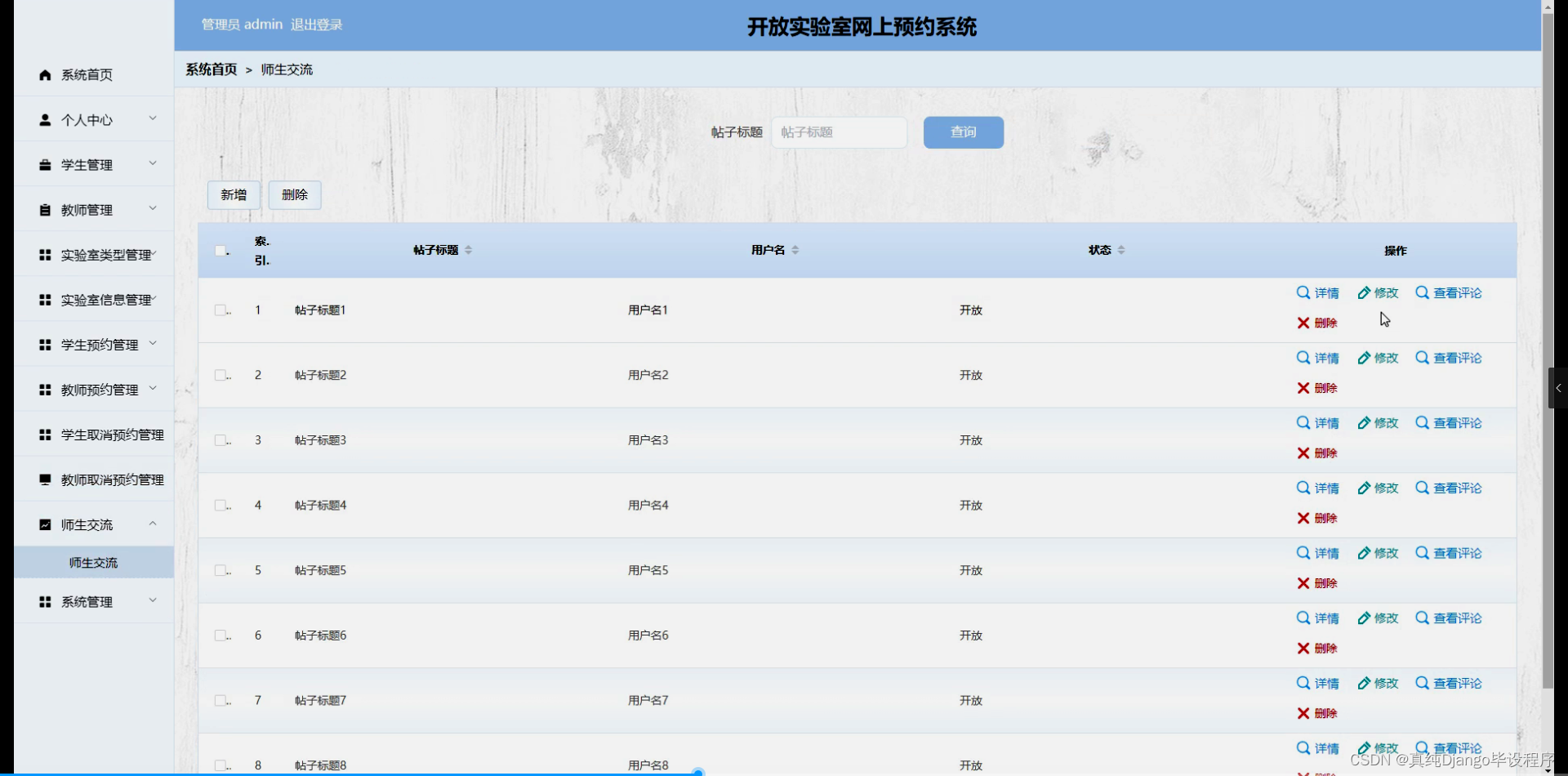Click the 学生管理 student management icon
Viewport: 1568px width, 776px height.
44,164
